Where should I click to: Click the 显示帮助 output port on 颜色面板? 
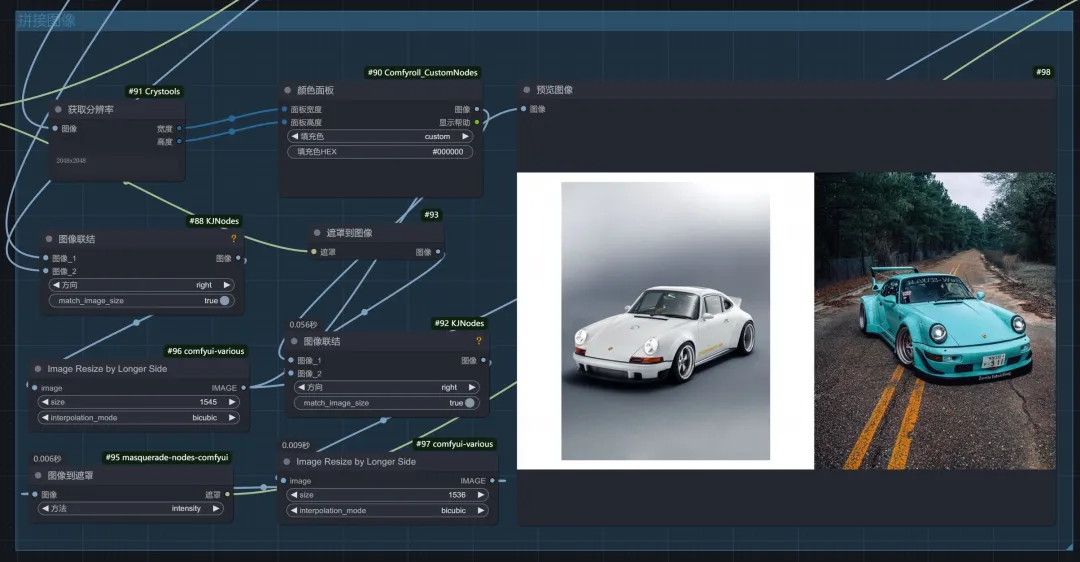tap(477, 122)
